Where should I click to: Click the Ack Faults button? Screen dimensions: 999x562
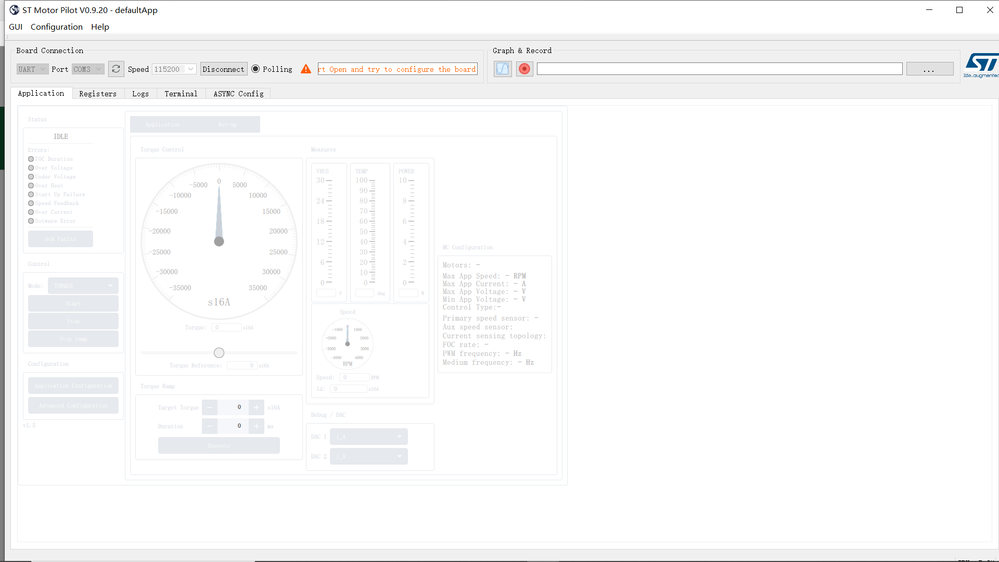click(61, 239)
